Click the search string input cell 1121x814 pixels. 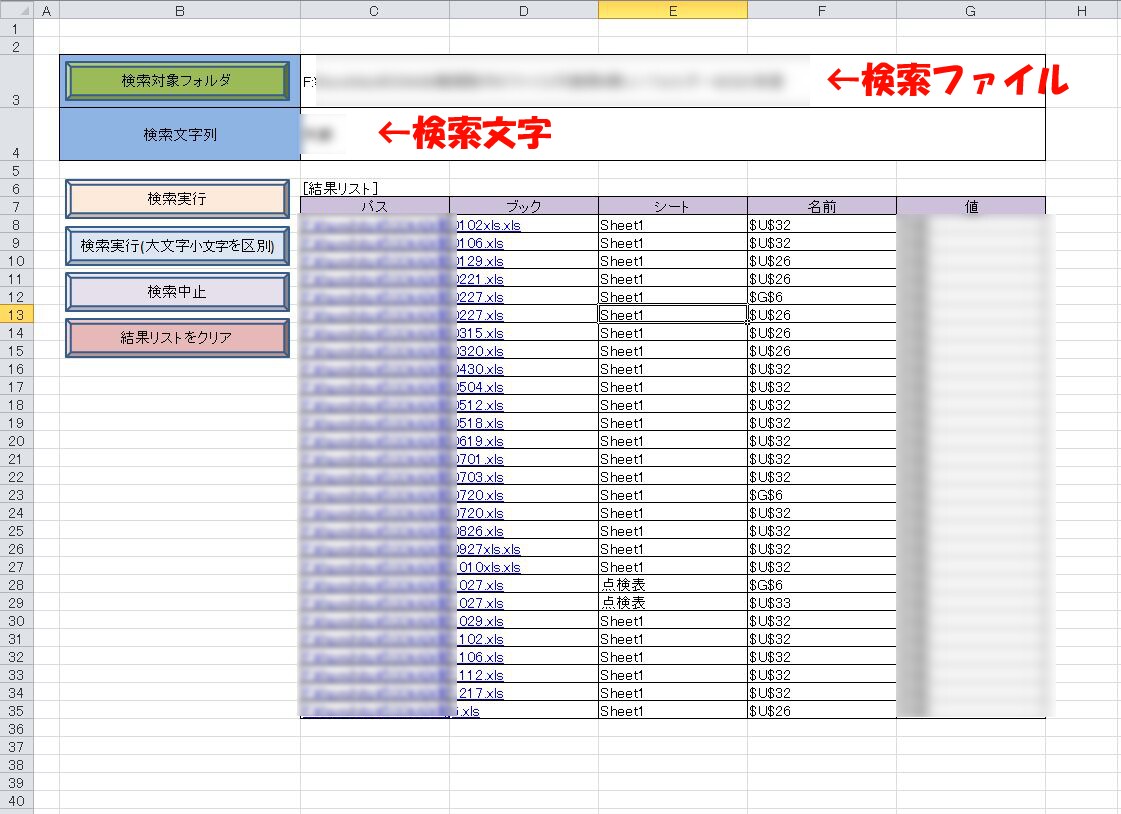[x=673, y=134]
